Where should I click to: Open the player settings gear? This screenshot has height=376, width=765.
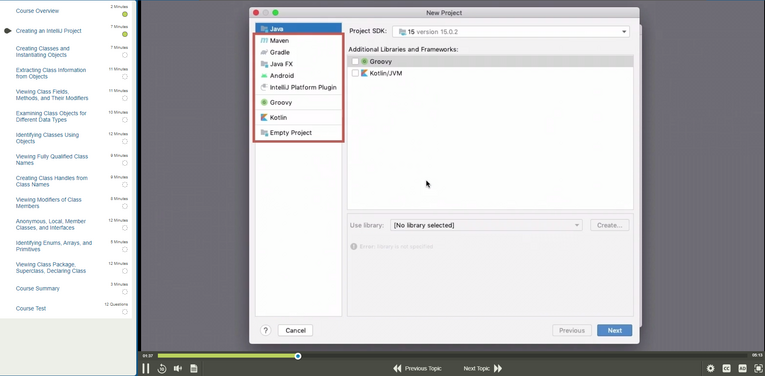[710, 369]
